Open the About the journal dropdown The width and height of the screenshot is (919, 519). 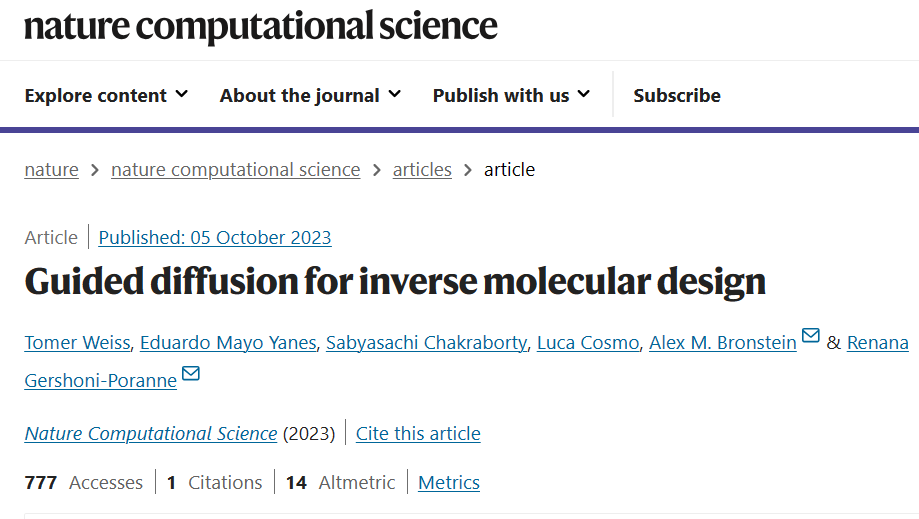(x=310, y=95)
